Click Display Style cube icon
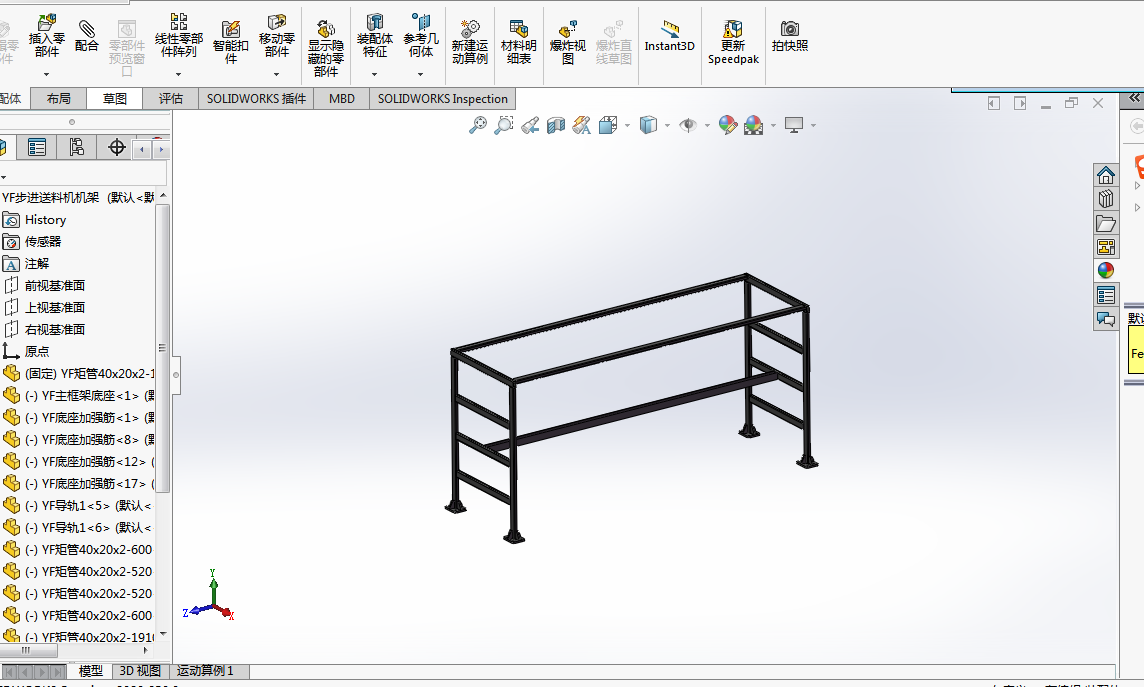The image size is (1144, 687). 648,125
